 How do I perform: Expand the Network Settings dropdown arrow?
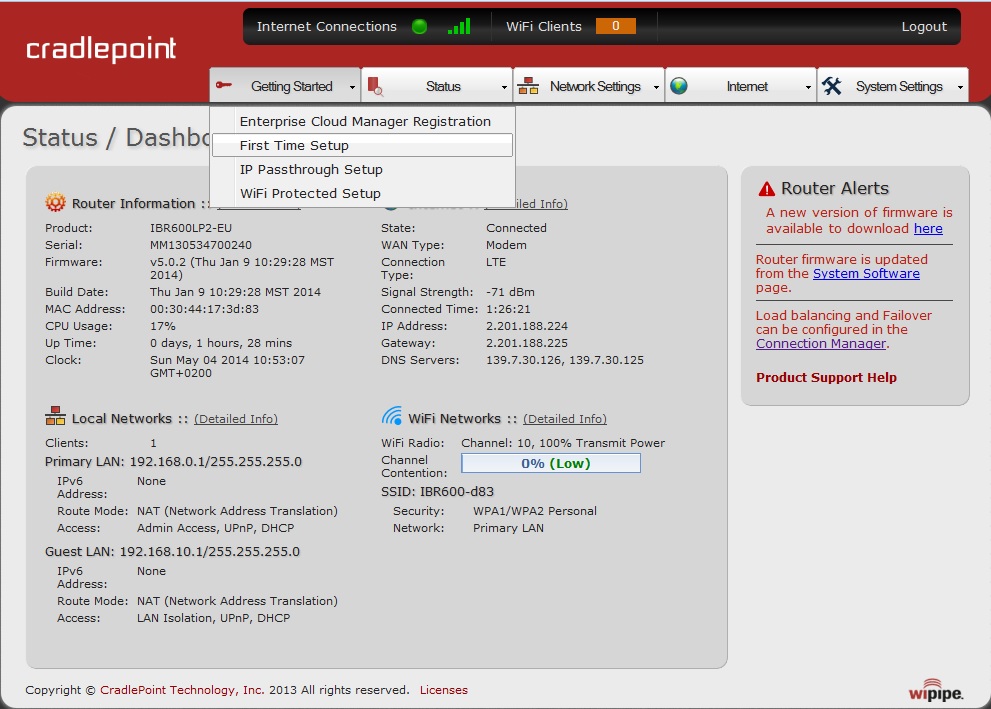point(656,88)
